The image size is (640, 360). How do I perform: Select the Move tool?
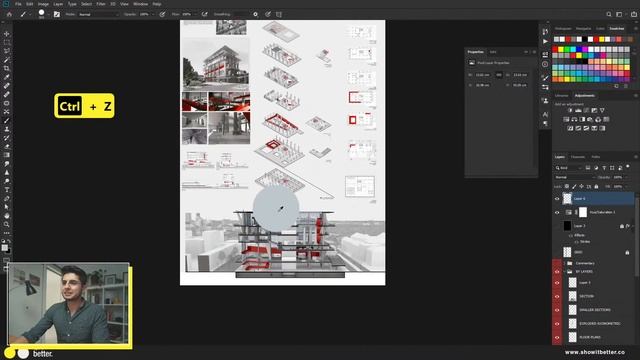tap(7, 34)
